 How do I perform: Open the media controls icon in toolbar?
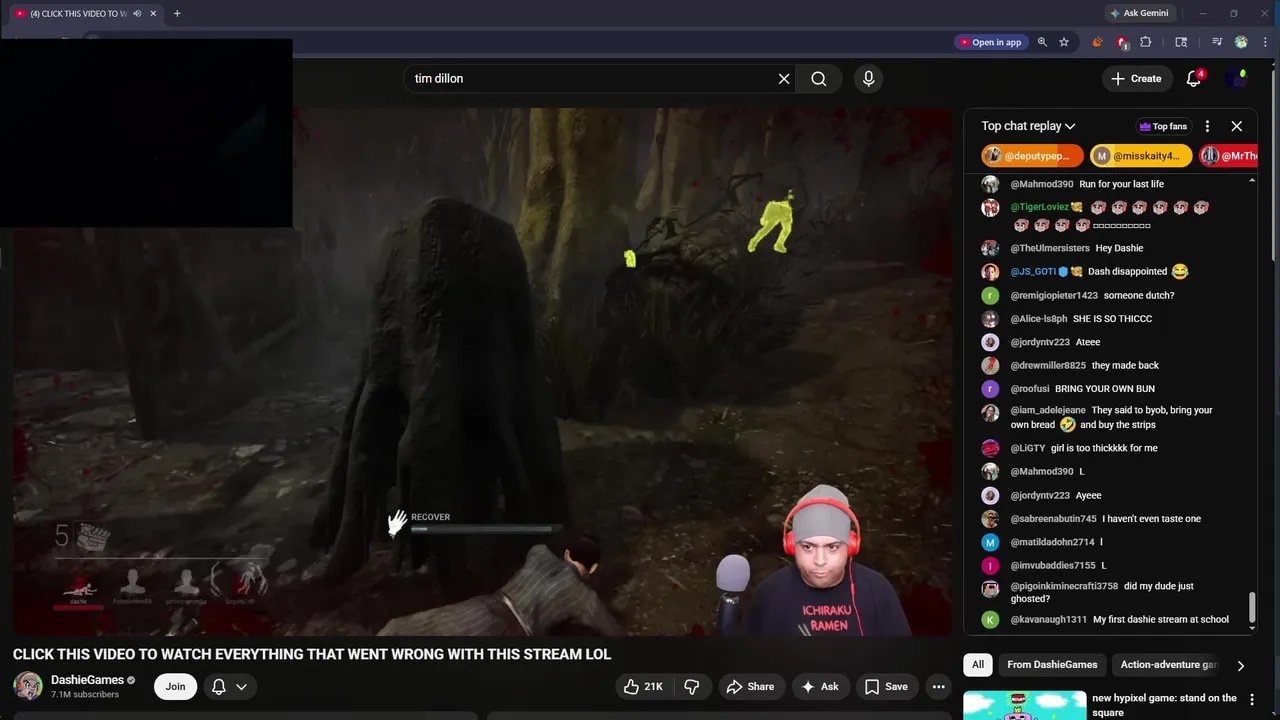click(x=1217, y=42)
